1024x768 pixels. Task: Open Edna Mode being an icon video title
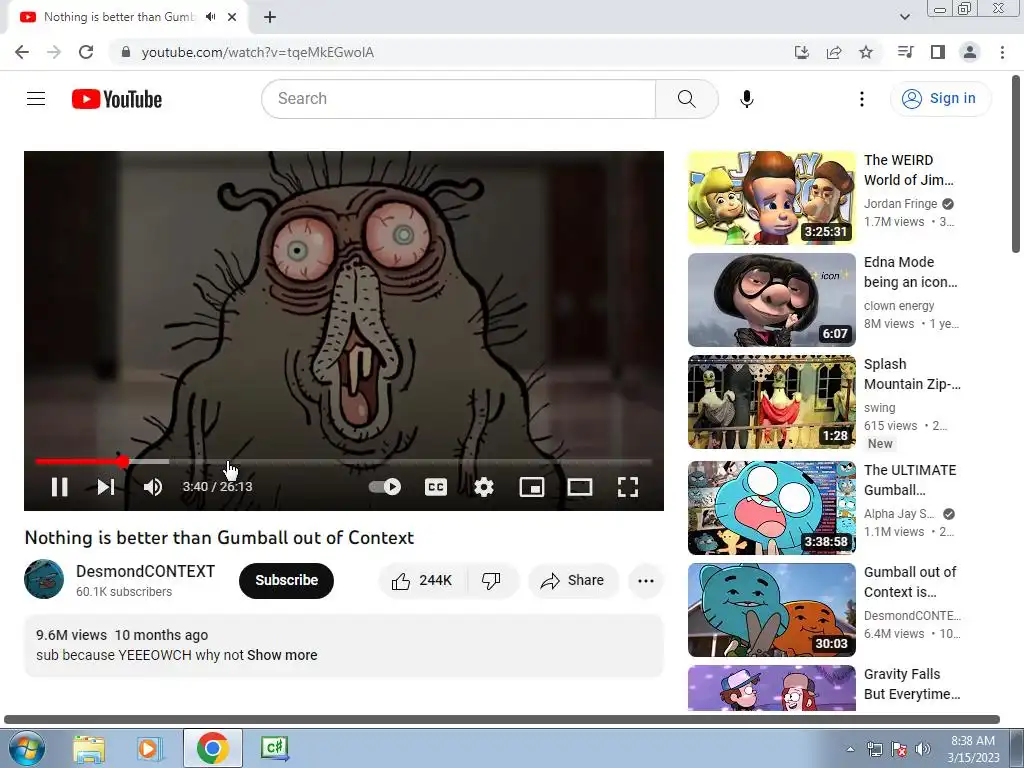click(x=910, y=272)
